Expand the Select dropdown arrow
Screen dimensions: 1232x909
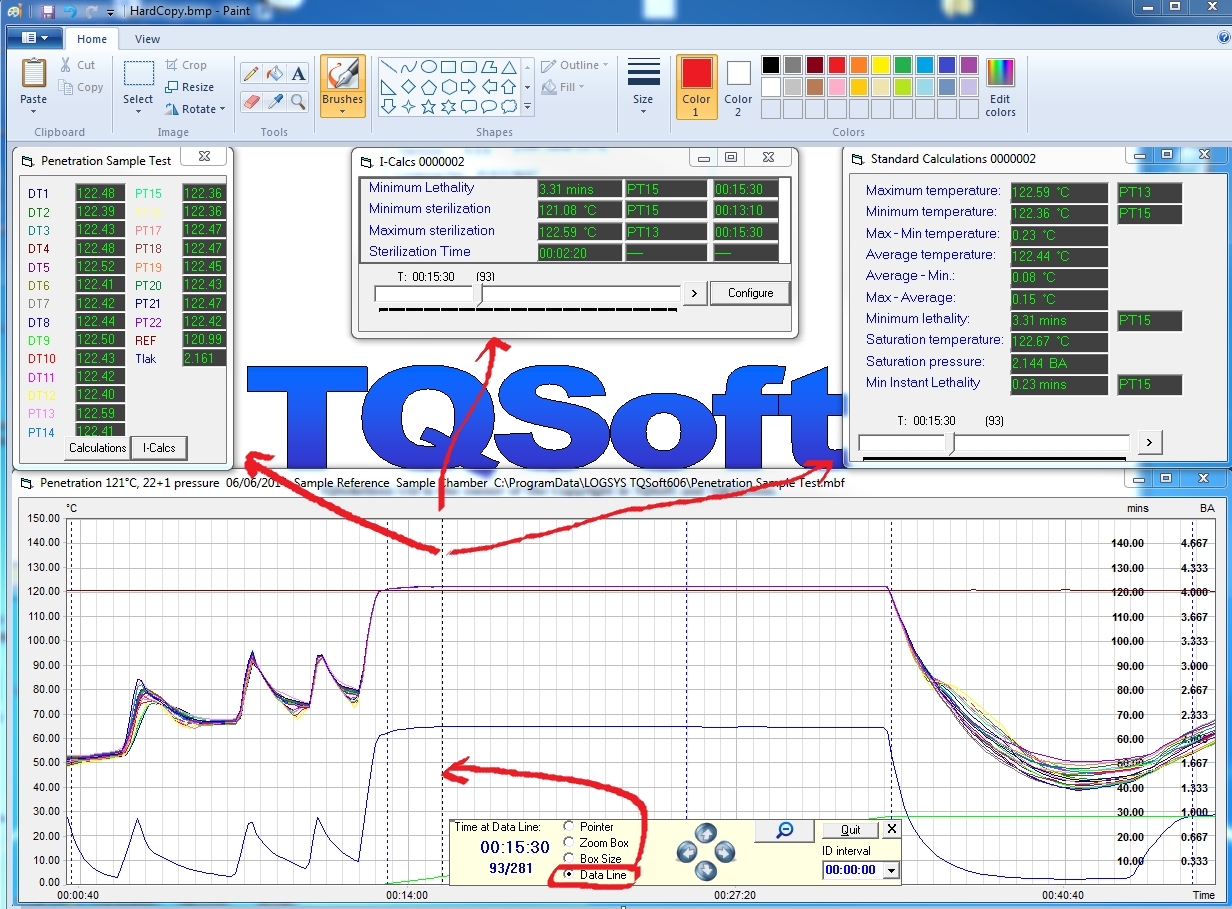(138, 111)
